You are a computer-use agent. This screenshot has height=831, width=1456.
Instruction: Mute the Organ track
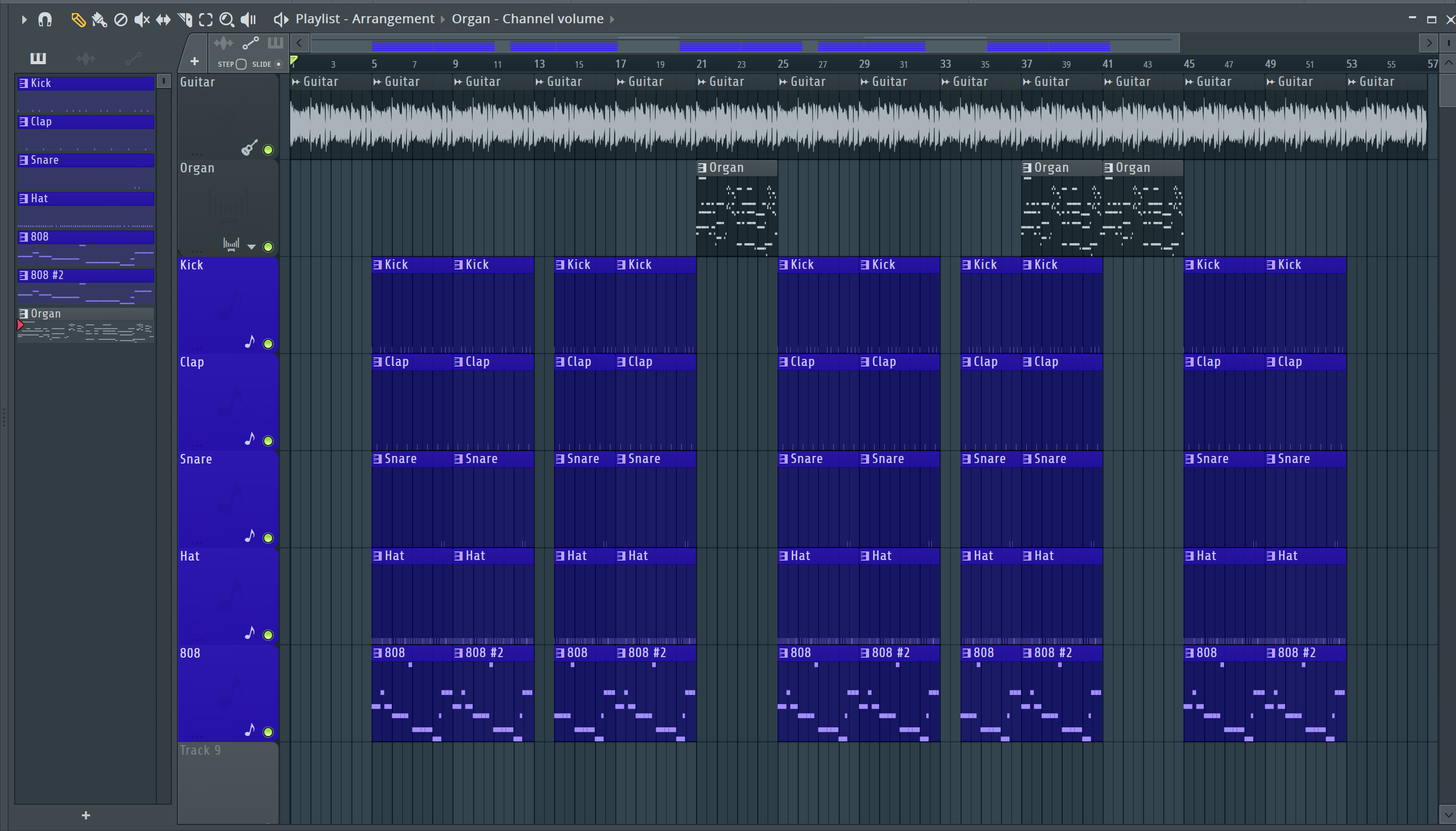click(267, 247)
